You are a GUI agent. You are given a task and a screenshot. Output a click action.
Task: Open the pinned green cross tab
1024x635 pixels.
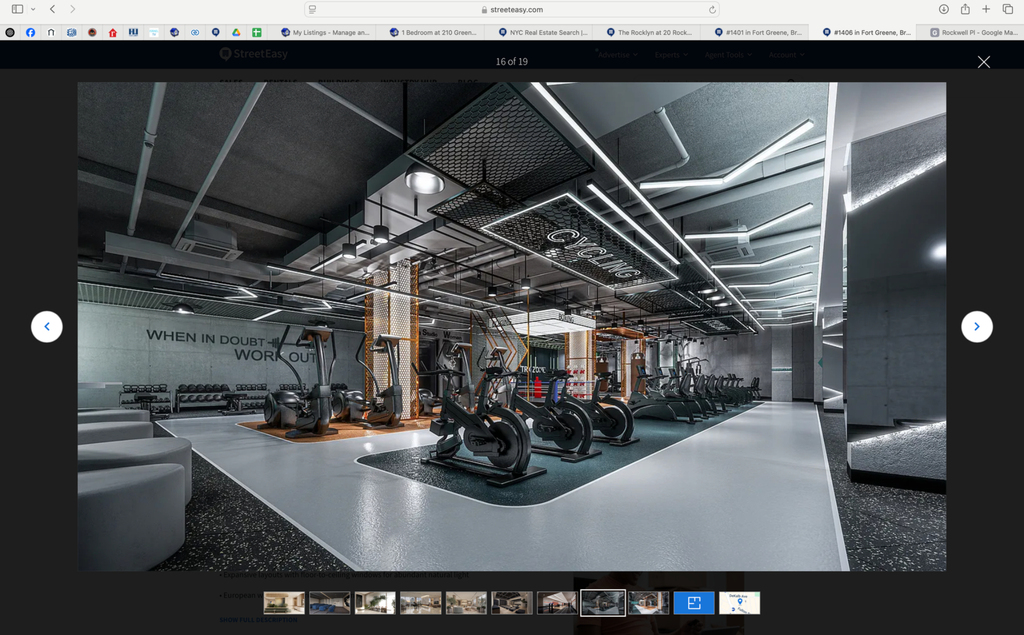(257, 32)
